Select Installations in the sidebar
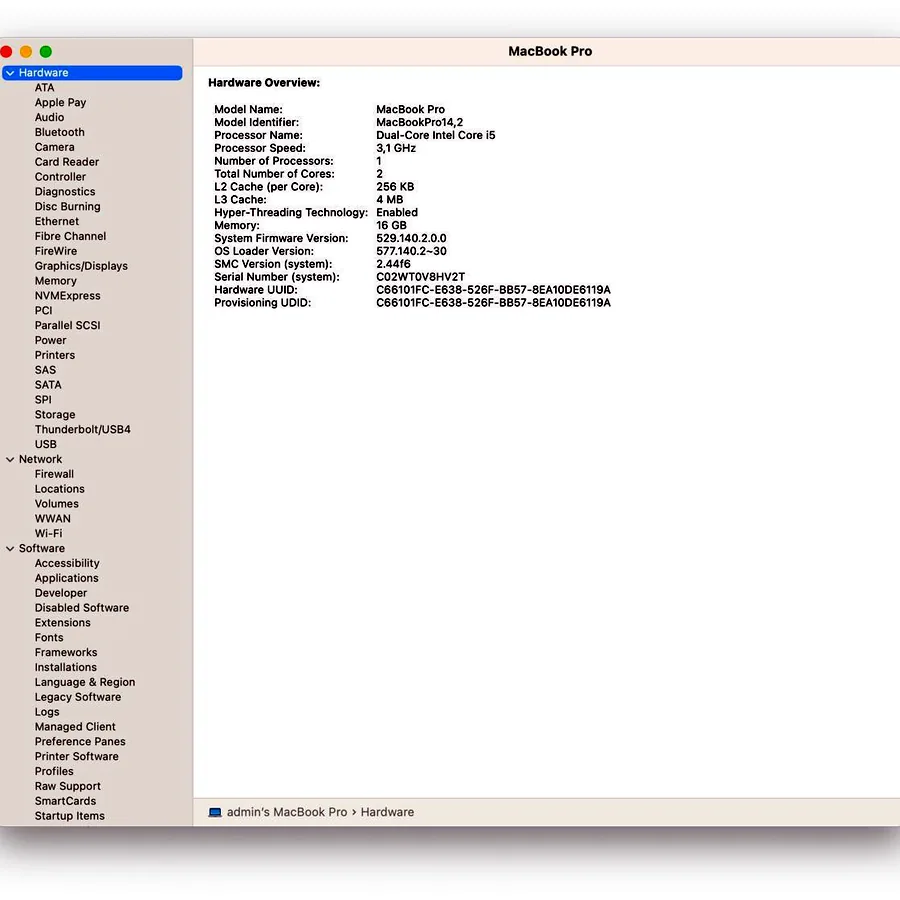The height and width of the screenshot is (900, 900). point(66,668)
